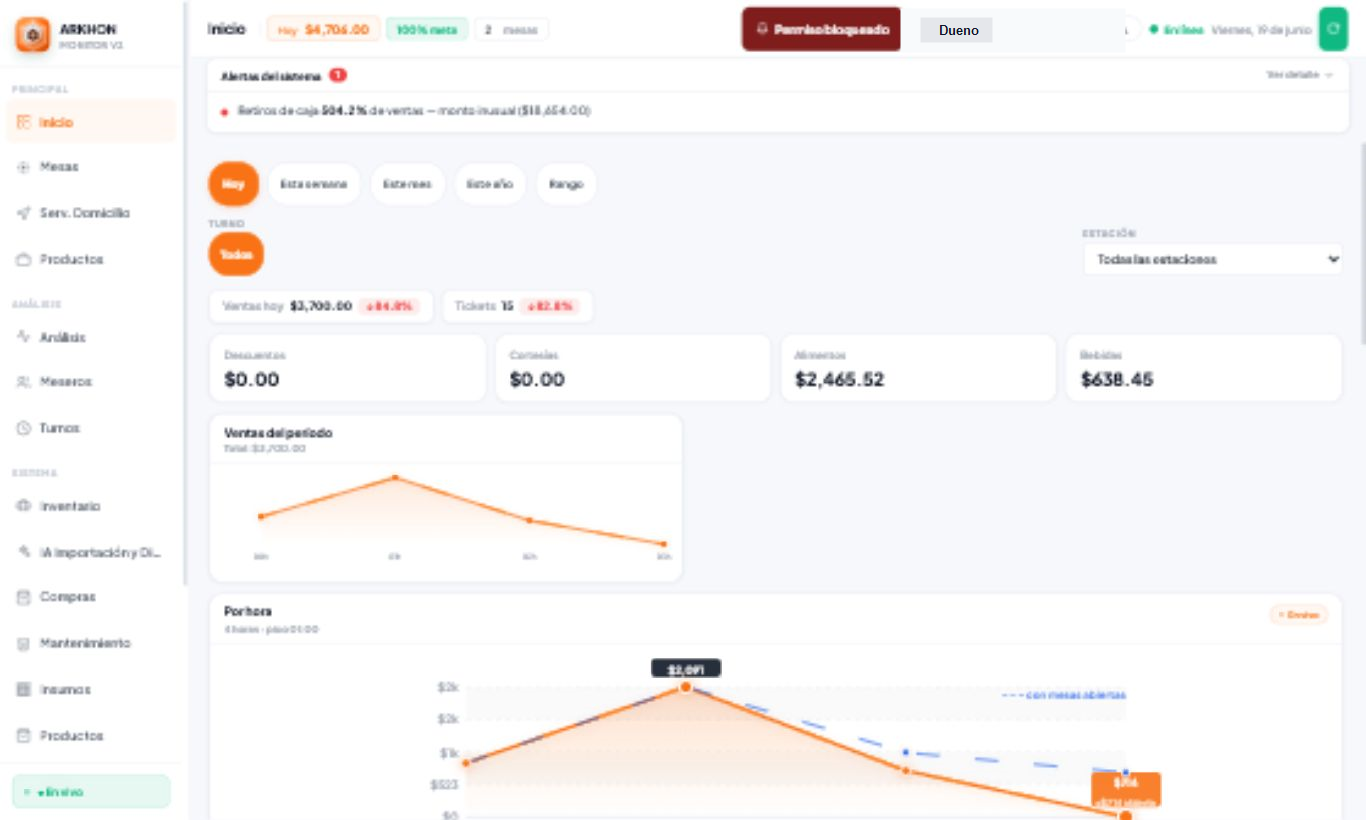Open the Compras page
Image resolution: width=1366 pixels, height=820 pixels.
(x=92, y=597)
